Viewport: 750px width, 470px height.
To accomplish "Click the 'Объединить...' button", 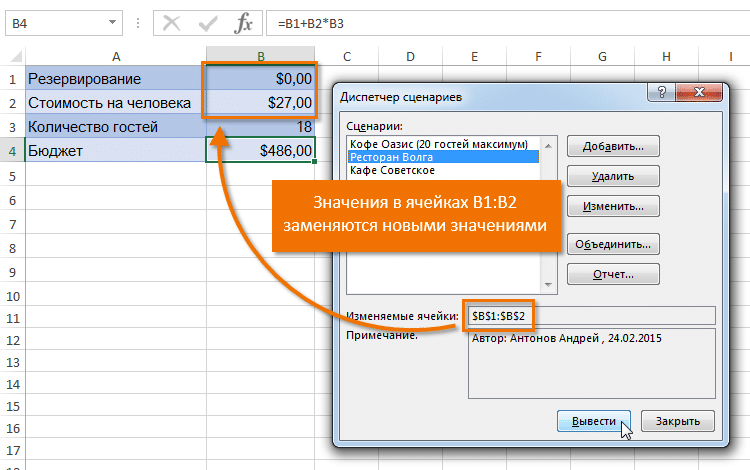I will pyautogui.click(x=613, y=244).
